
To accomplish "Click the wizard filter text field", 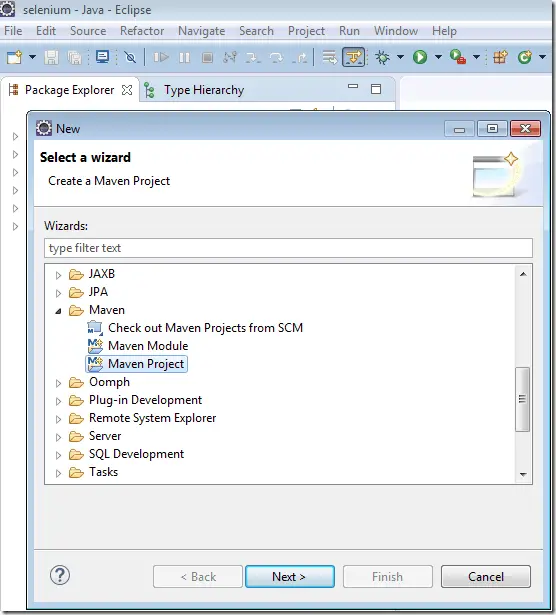I will pos(288,248).
